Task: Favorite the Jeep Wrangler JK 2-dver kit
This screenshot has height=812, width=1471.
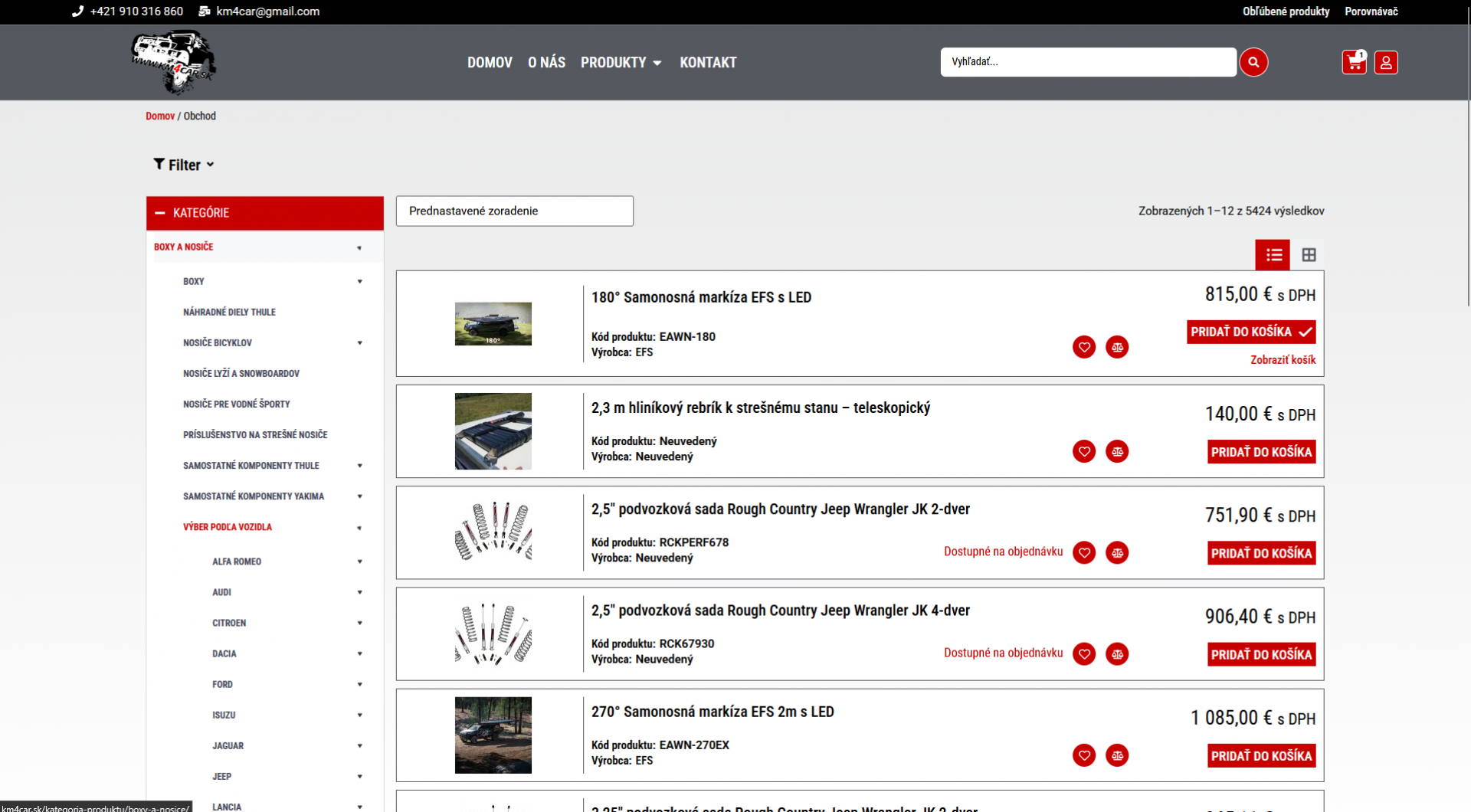Action: click(1084, 552)
